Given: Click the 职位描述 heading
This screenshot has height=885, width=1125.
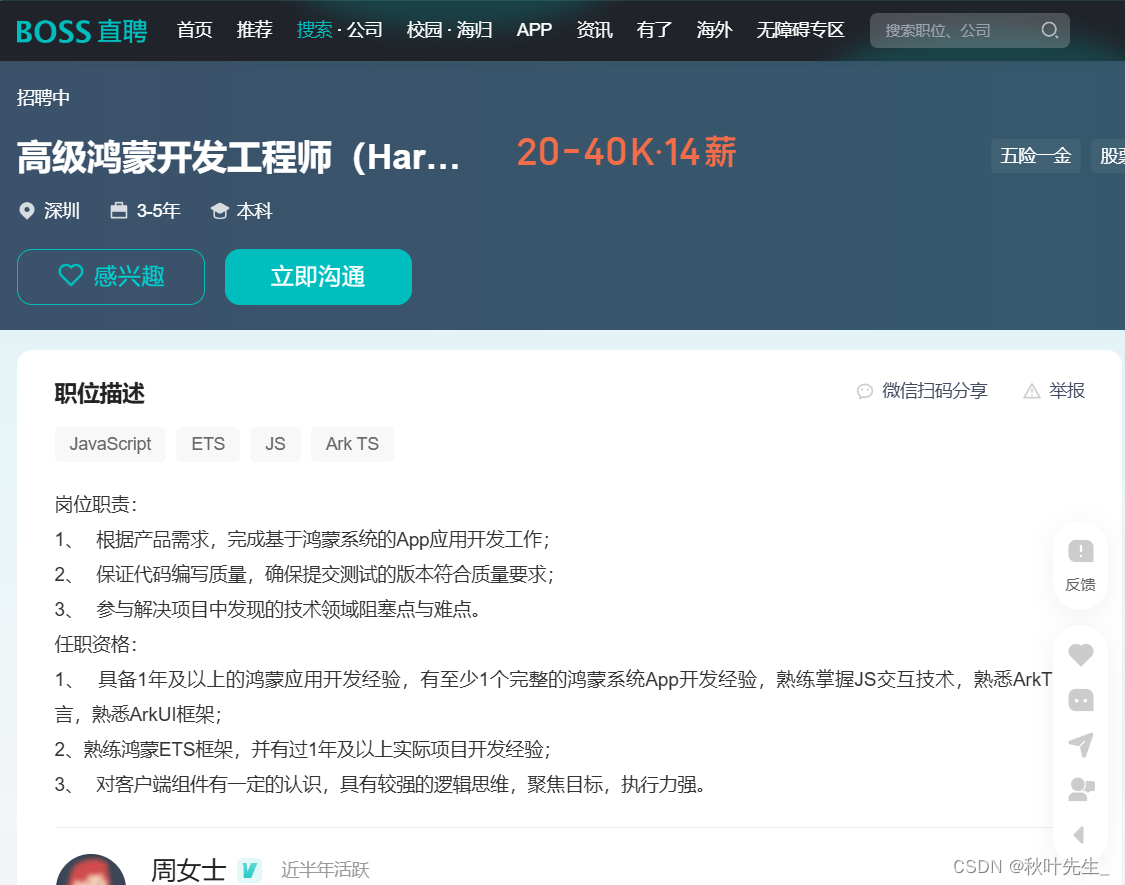Looking at the screenshot, I should (x=100, y=393).
